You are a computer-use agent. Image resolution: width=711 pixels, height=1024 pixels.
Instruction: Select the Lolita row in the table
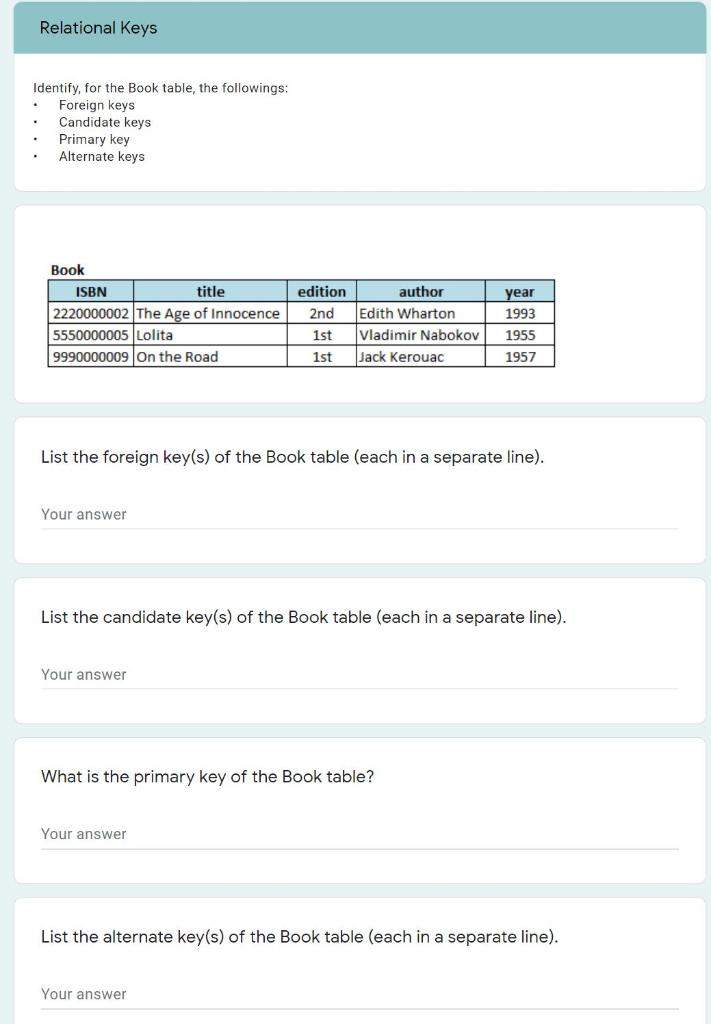click(x=300, y=335)
